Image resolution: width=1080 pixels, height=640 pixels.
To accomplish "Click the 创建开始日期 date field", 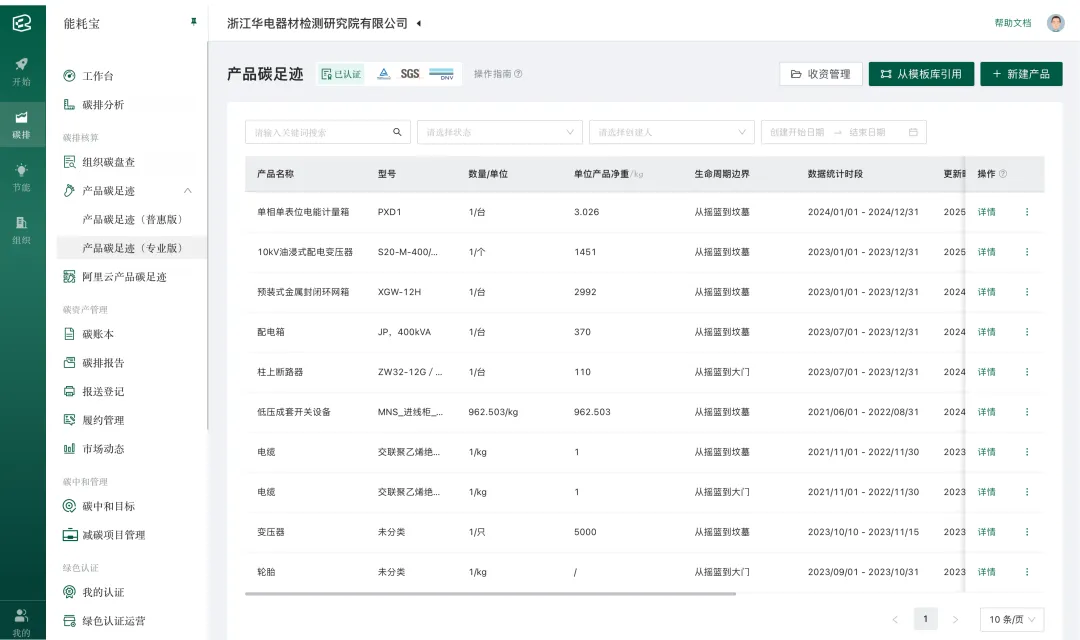I will pos(797,132).
